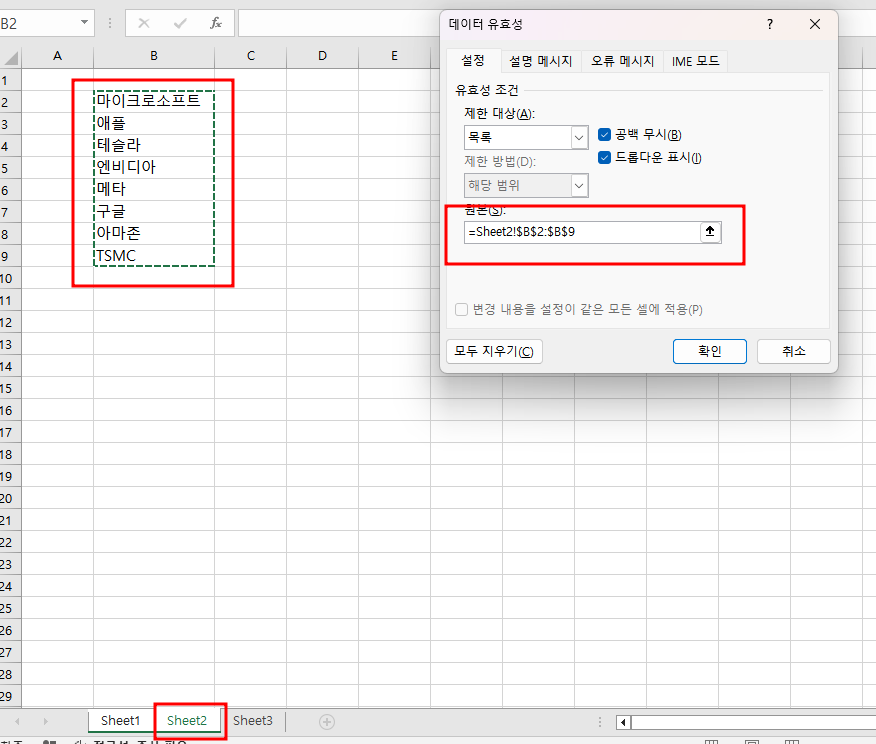Select cell with TSMC
The height and width of the screenshot is (744, 876).
[154, 255]
